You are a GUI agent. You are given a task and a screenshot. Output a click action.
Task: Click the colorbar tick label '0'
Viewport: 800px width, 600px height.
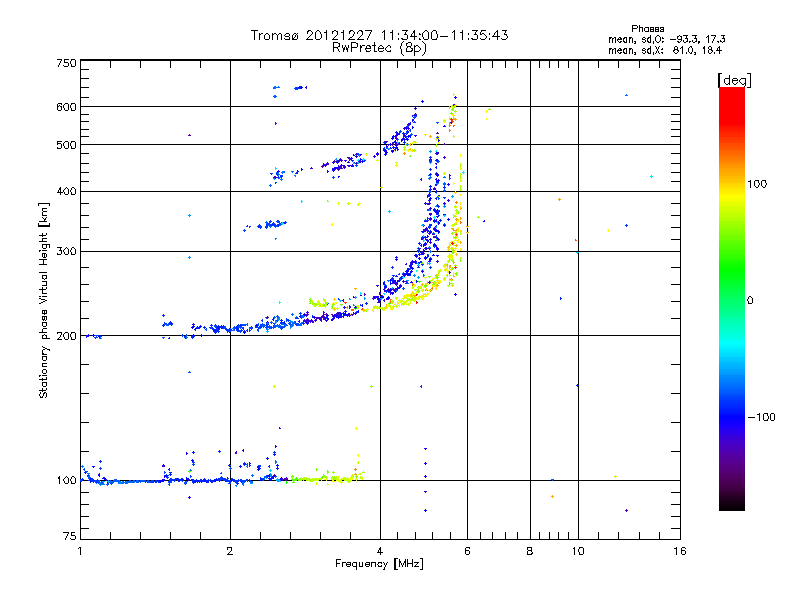(750, 301)
